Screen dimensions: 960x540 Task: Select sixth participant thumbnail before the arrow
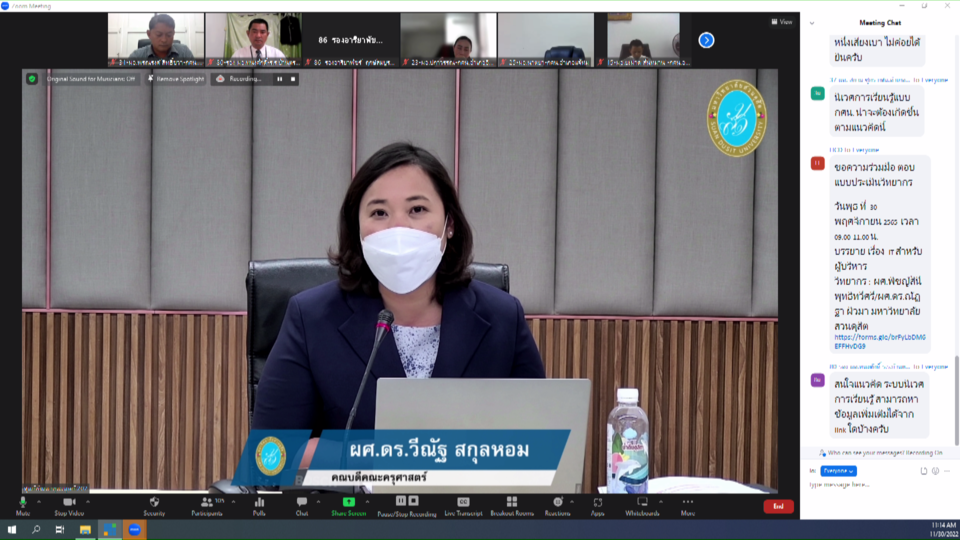point(643,40)
